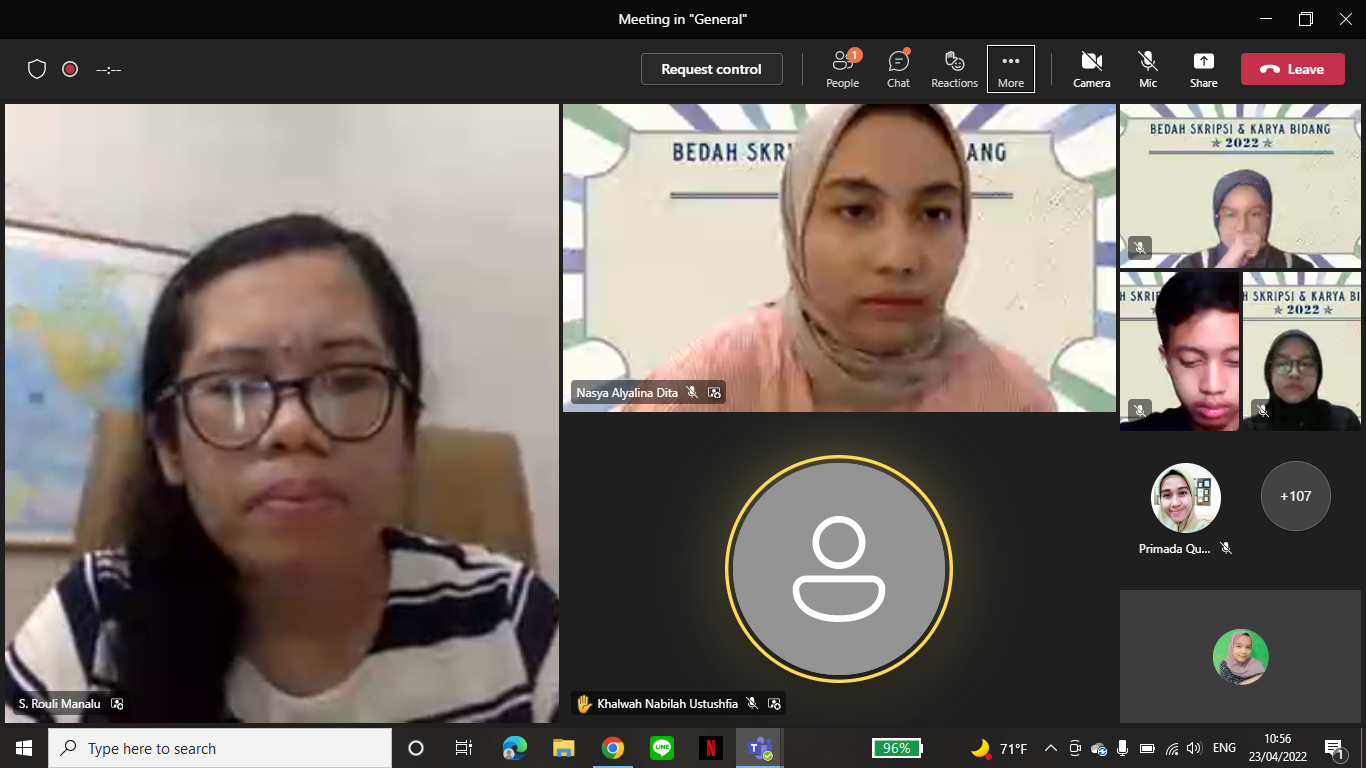Image resolution: width=1366 pixels, height=768 pixels.
Task: Show hidden system tray icons
Action: click(1050, 748)
